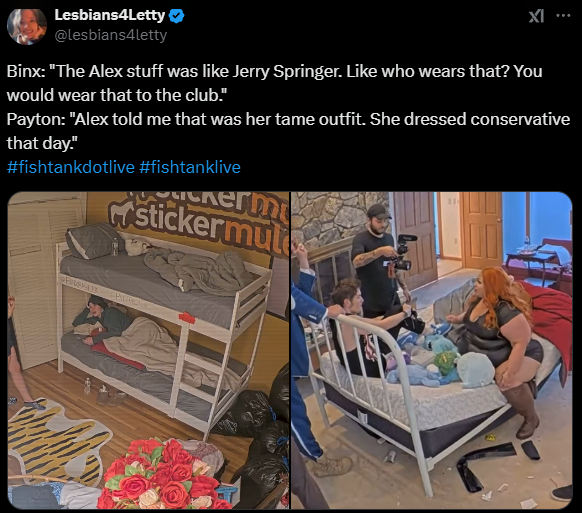Screen dimensions: 582x513
Task: Open the three-dot more options menu
Action: (x=563, y=16)
